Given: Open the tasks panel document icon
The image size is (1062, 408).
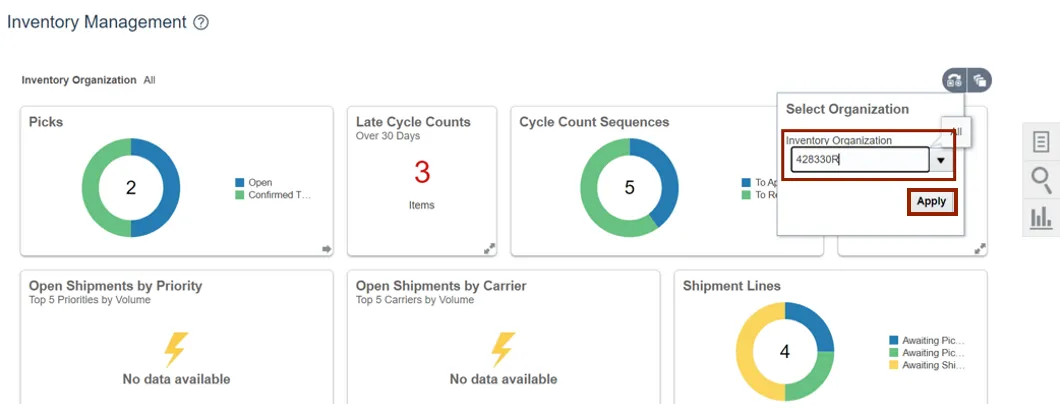Looking at the screenshot, I should (x=1041, y=142).
